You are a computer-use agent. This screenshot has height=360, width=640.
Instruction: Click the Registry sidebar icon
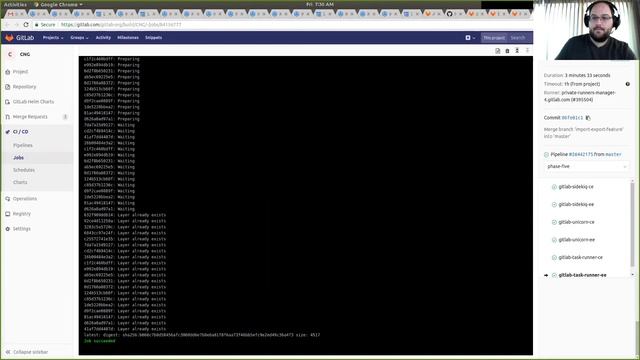click(7, 214)
